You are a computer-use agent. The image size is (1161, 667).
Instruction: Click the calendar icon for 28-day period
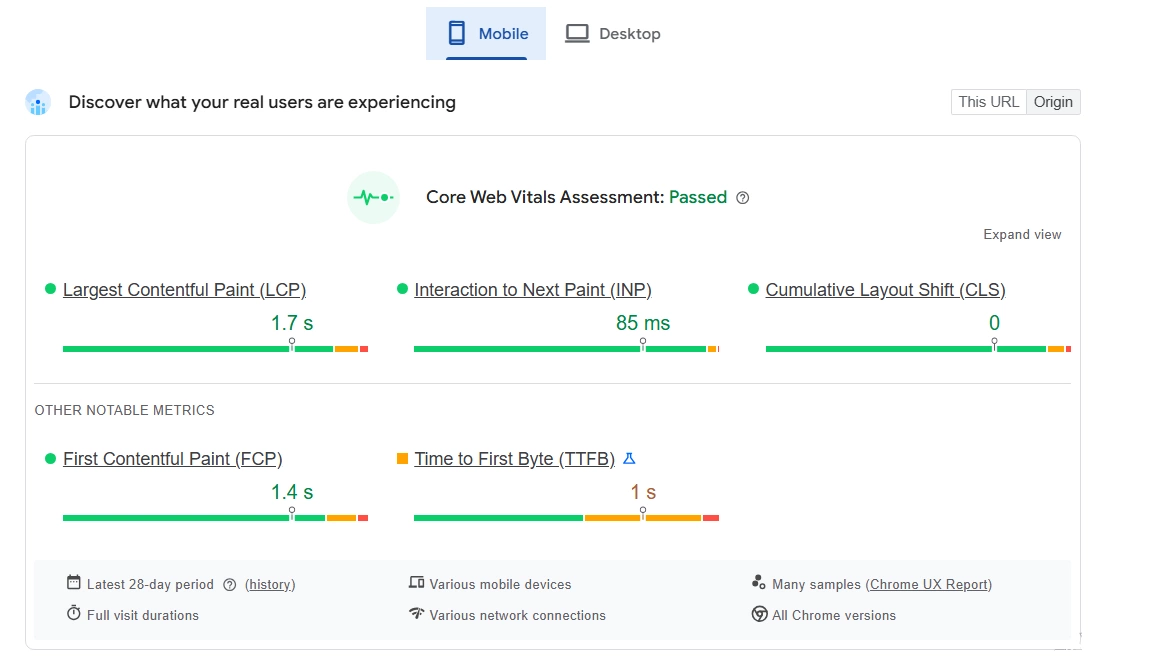point(73,583)
